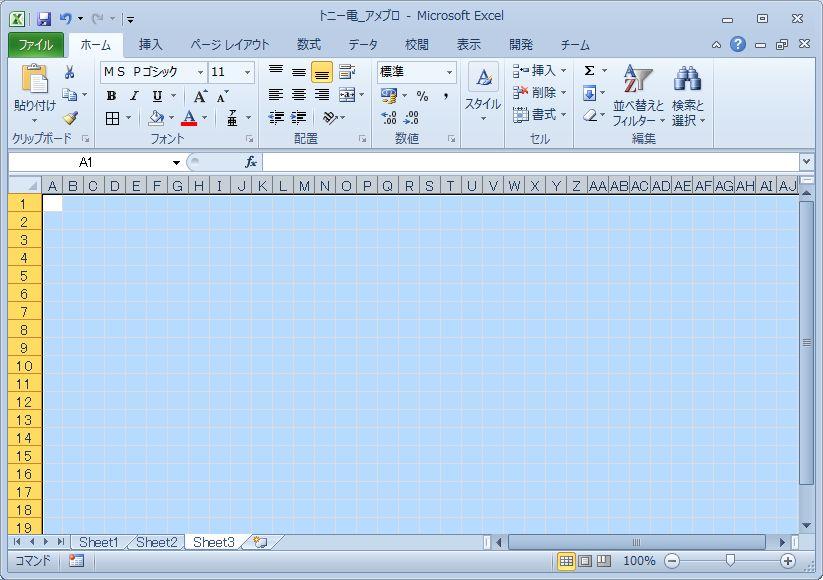Click the red font color swatch

189,119
